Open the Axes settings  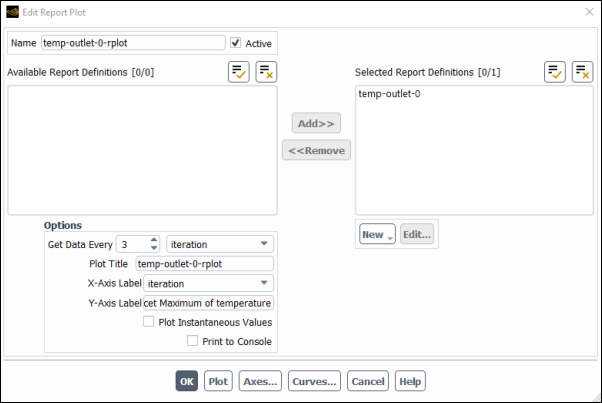tap(260, 381)
